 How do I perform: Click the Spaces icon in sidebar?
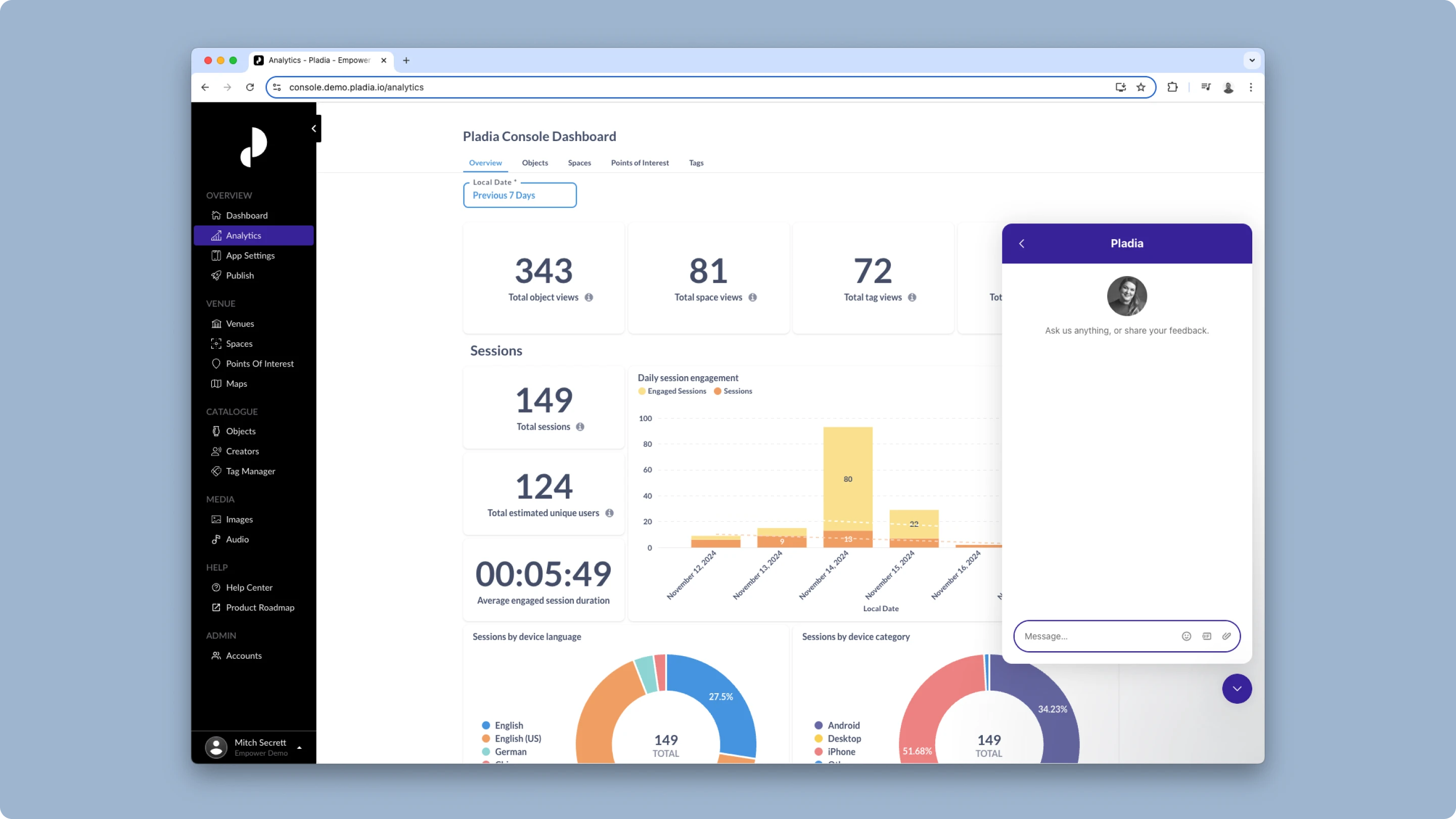click(216, 344)
